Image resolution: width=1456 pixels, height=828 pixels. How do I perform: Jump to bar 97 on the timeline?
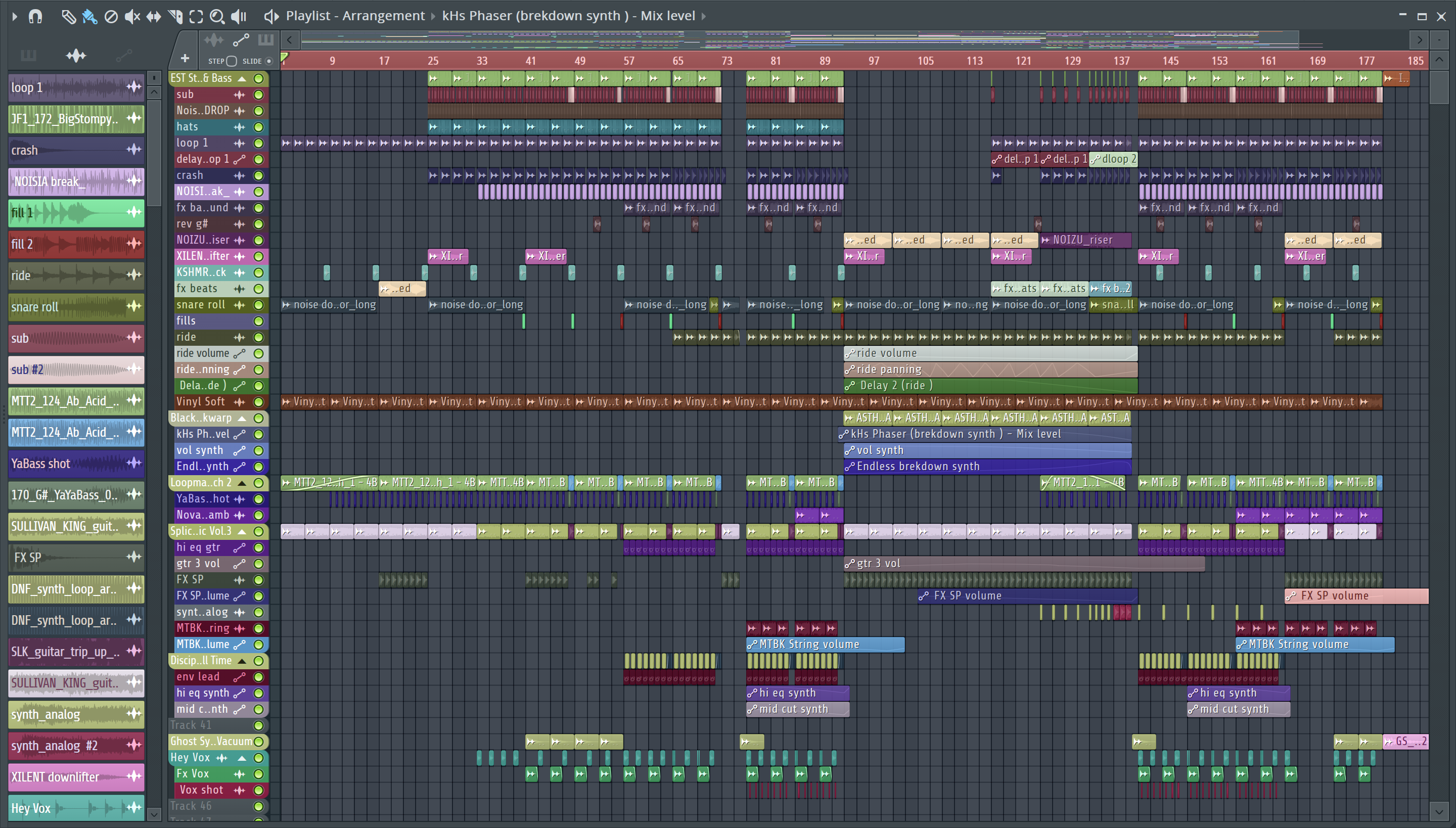[874, 60]
